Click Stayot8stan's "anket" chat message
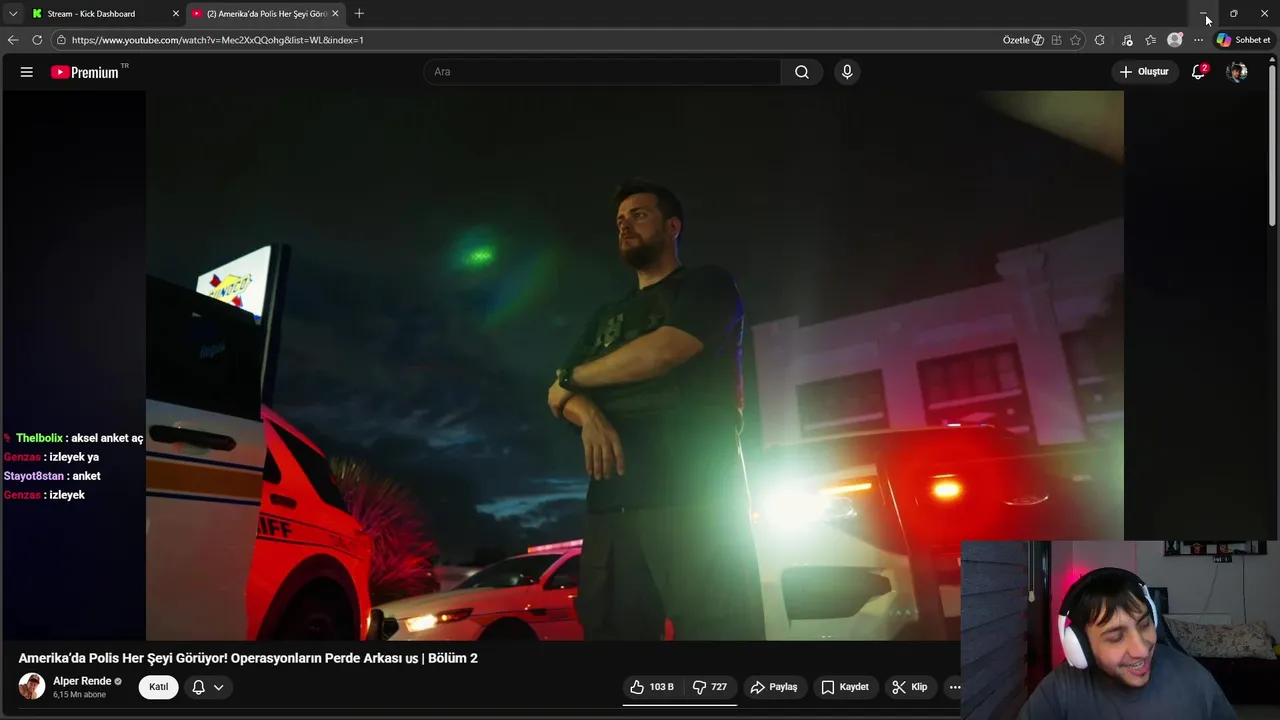The width and height of the screenshot is (1280, 720). tap(87, 476)
